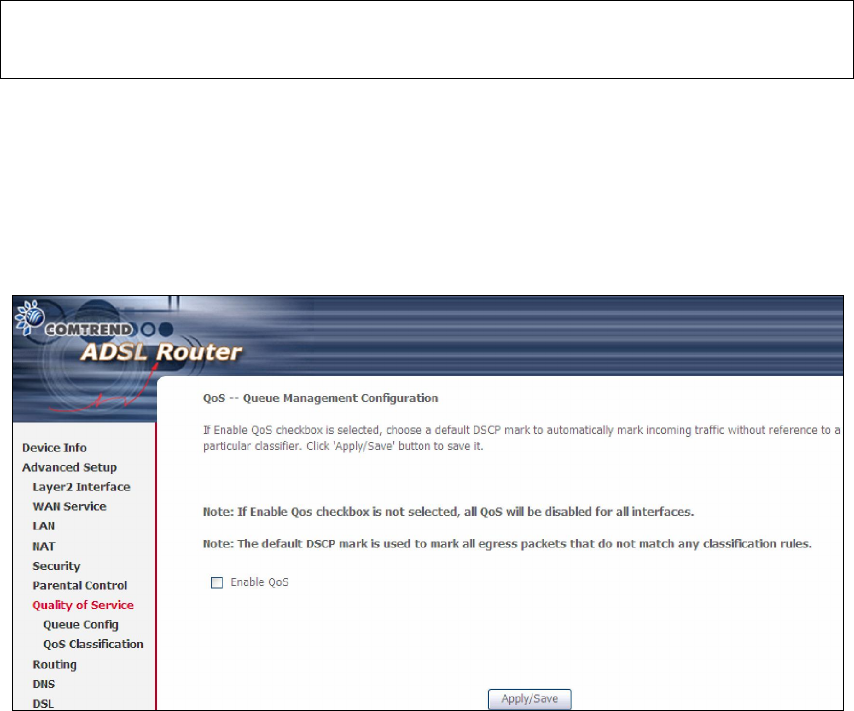This screenshot has height=711, width=854.
Task: Open Queue Config submenu
Action: point(81,624)
